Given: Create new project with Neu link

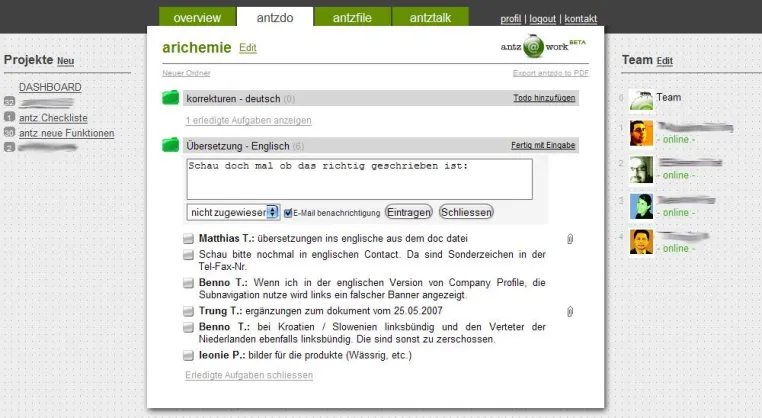Looking at the screenshot, I should tap(66, 61).
